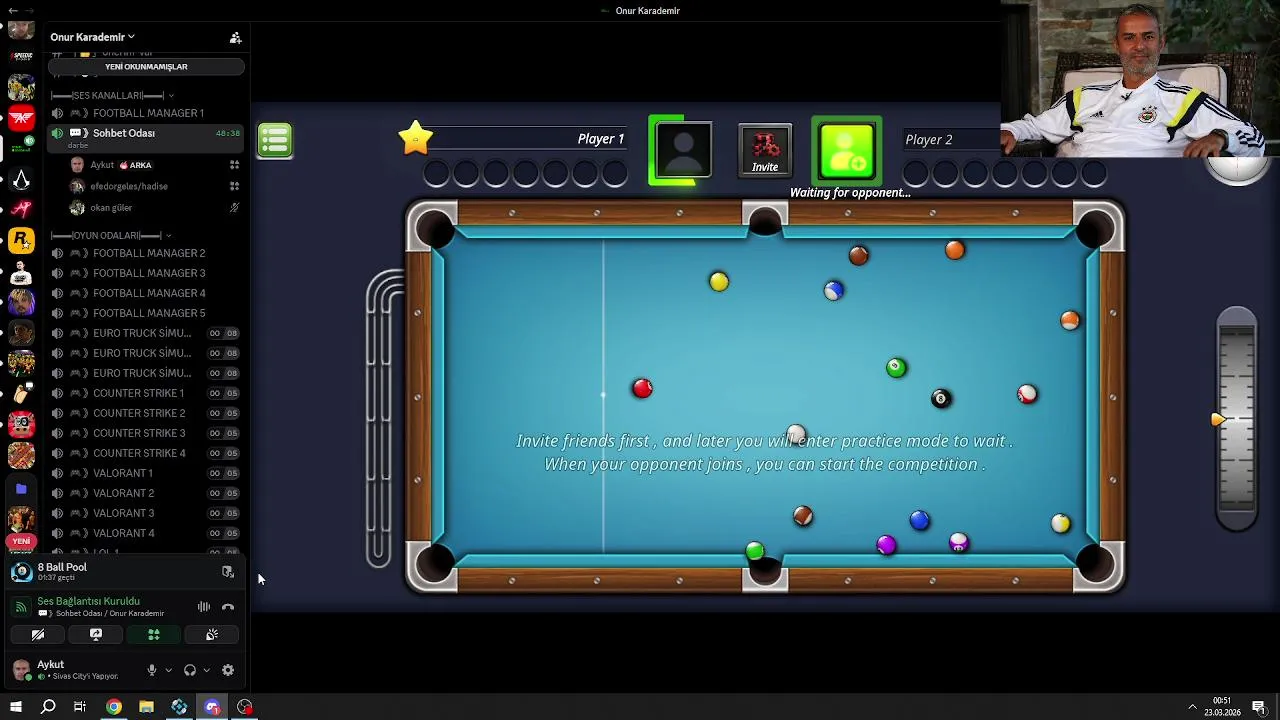Click the white cue ball

point(796,434)
